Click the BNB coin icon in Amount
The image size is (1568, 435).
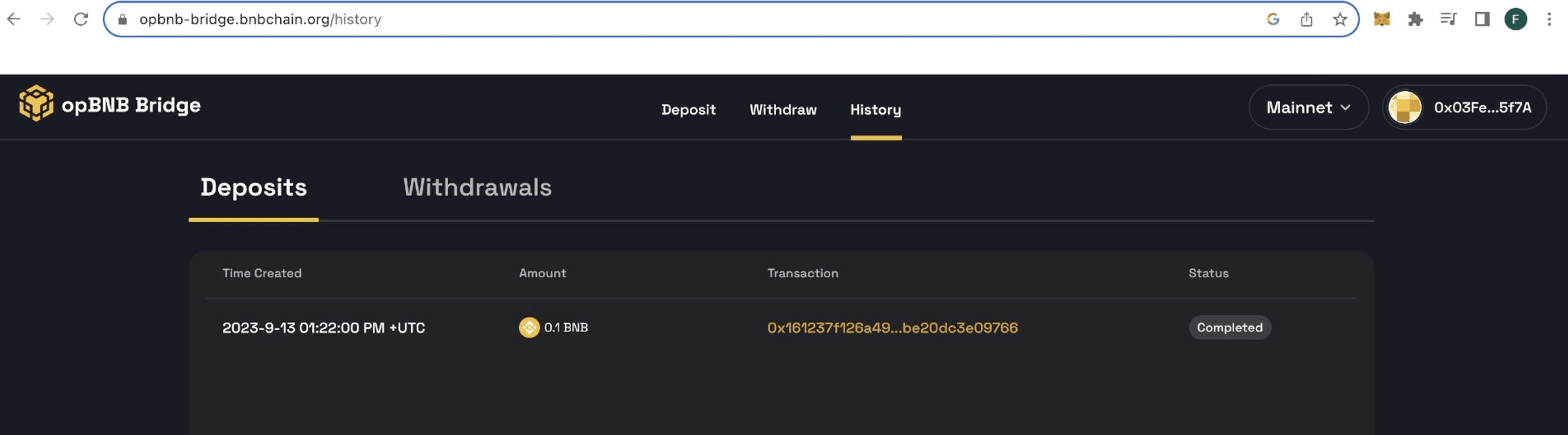click(x=529, y=327)
